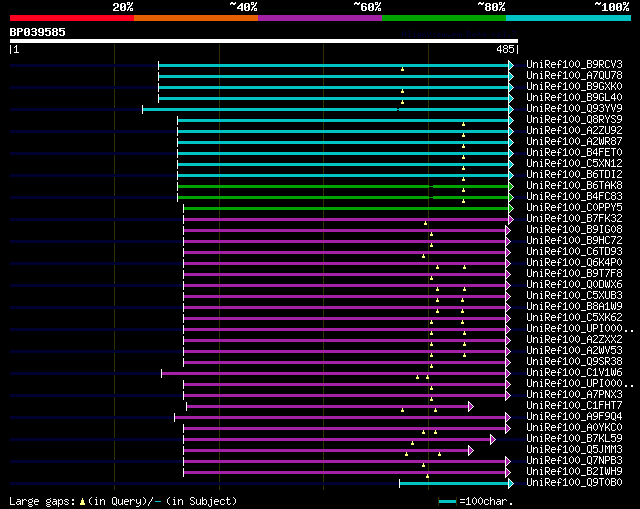
Task: Select the UniRef100_Q9T0B0 label
Action: click(x=574, y=483)
